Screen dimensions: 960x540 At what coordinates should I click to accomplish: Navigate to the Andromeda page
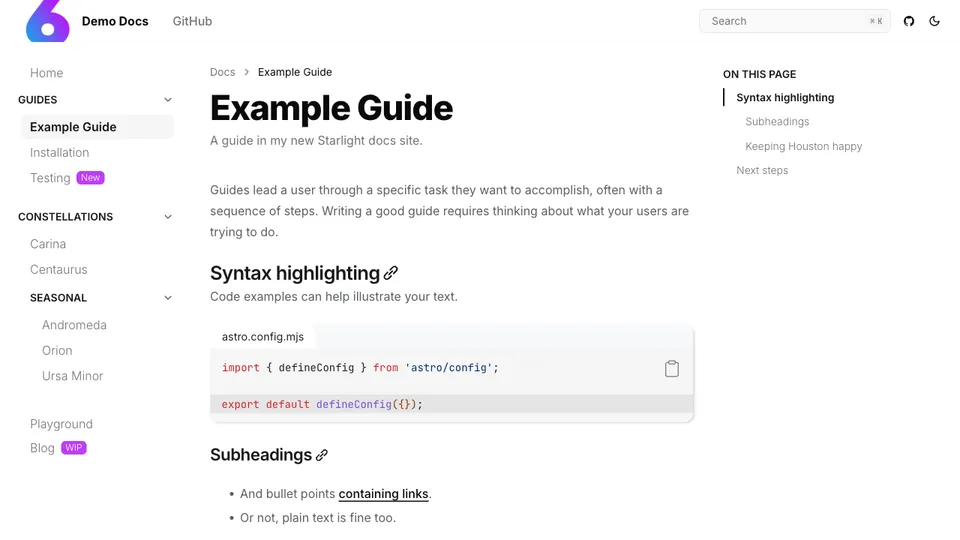pos(74,325)
